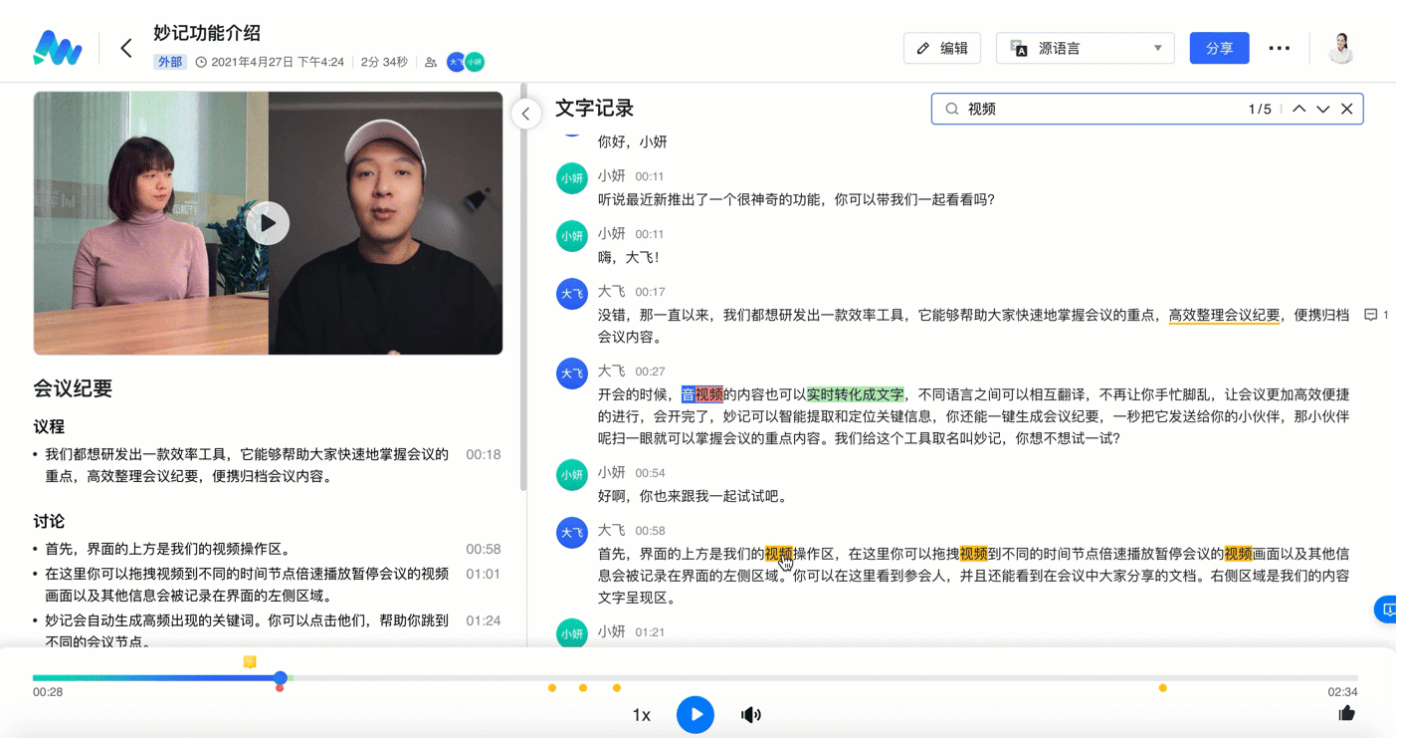1408x746 pixels.
Task: Toggle the thumbs-up like at bottom right
Action: click(1347, 714)
